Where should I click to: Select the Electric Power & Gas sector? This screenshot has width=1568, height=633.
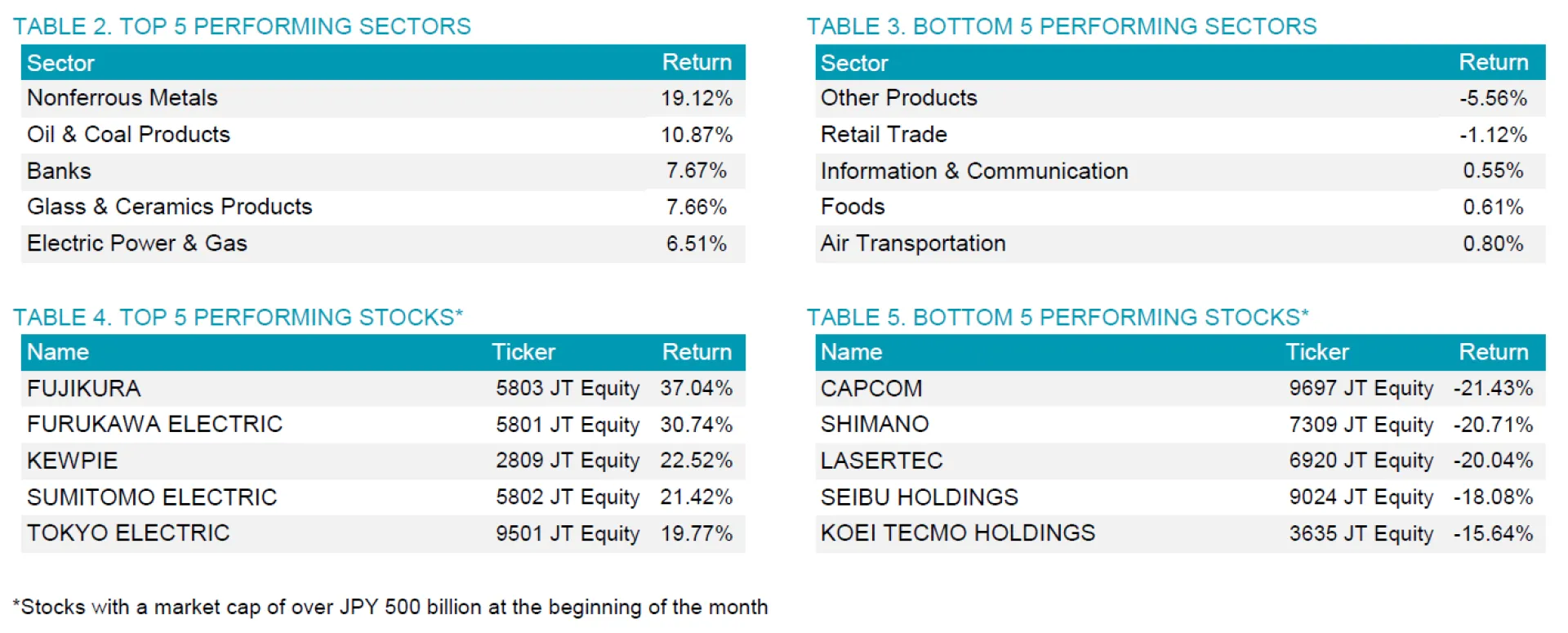[x=137, y=243]
